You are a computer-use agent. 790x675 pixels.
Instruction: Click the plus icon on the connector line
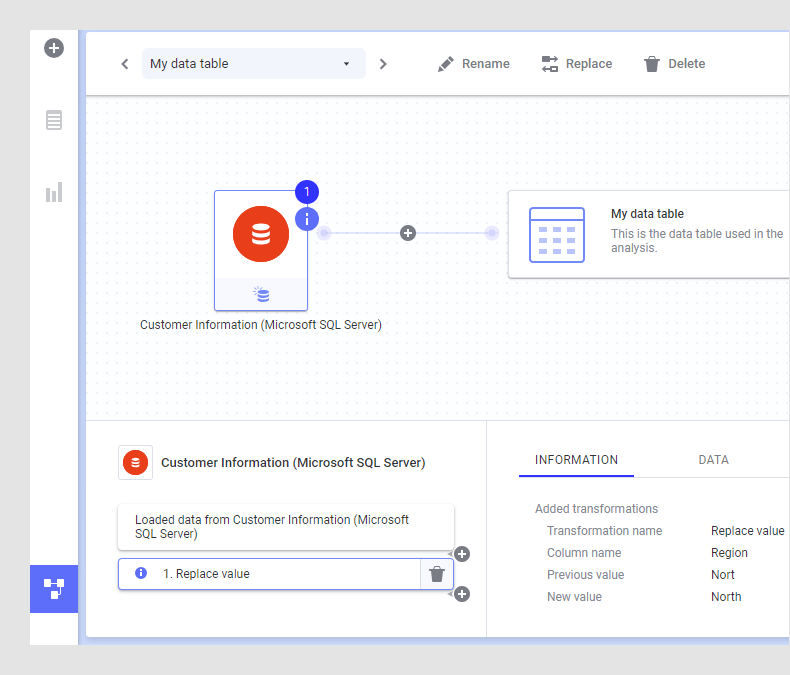coord(408,233)
